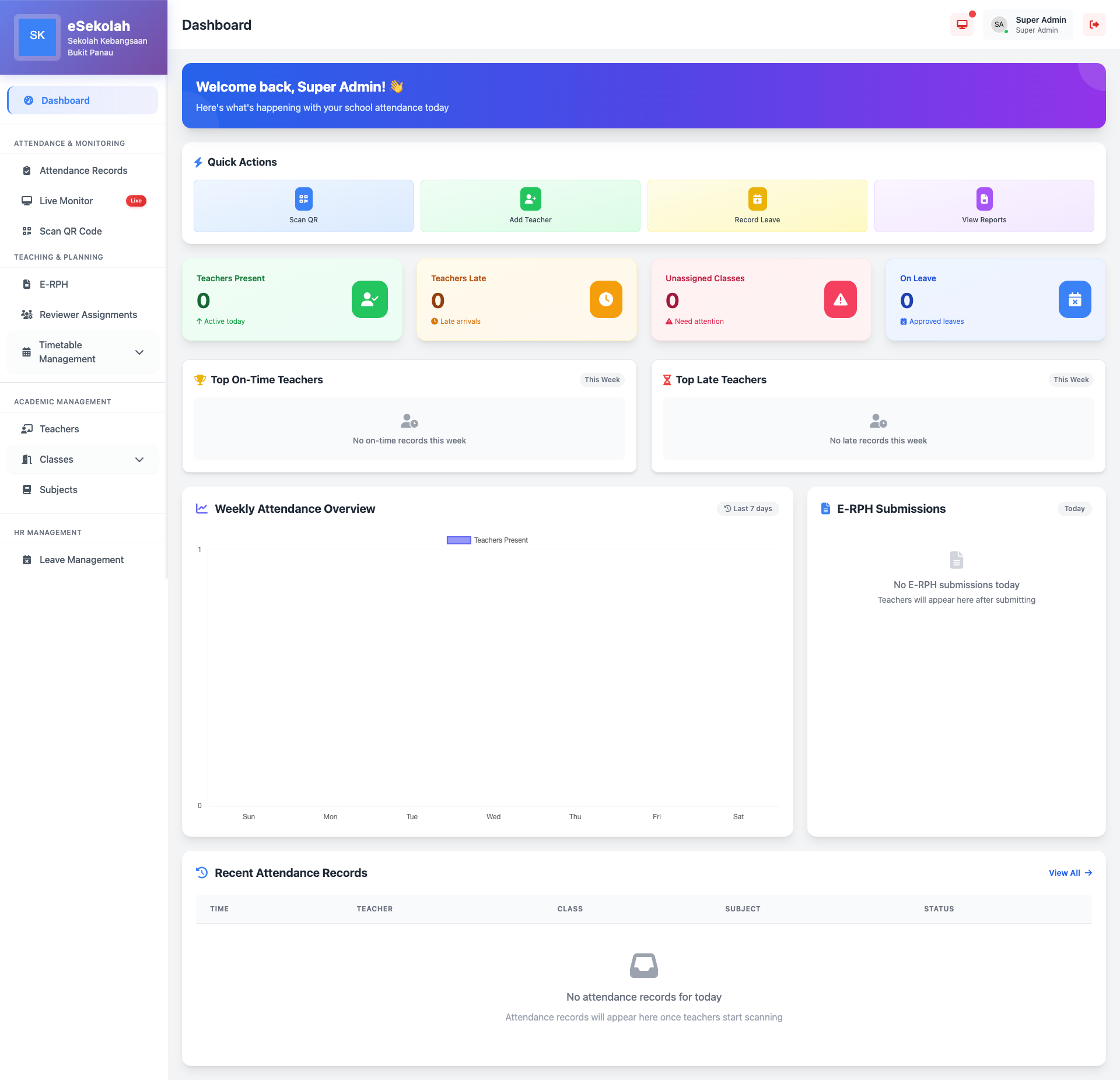
Task: Click the logout icon in header
Action: 1094,25
